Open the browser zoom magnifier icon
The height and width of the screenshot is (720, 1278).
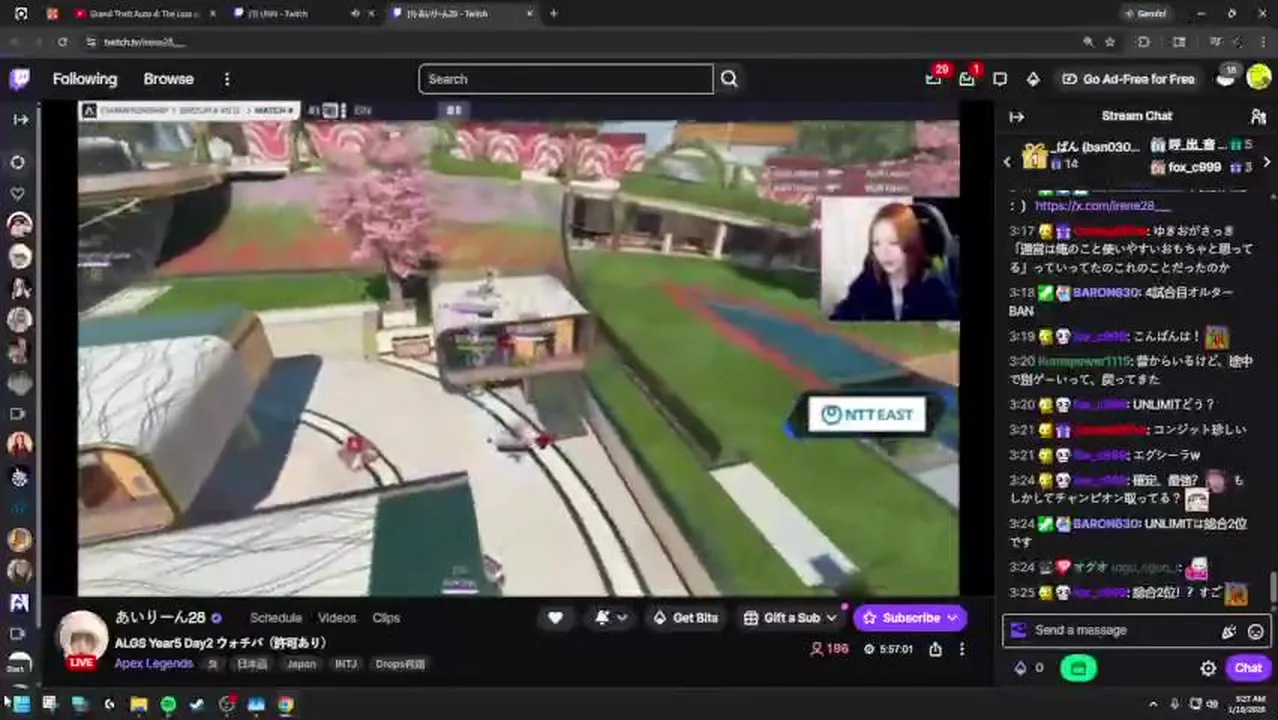click(1088, 42)
